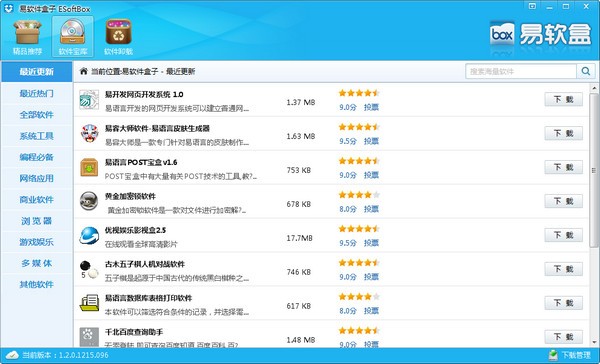Open the title bar dropdown menu button

tap(532, 6)
